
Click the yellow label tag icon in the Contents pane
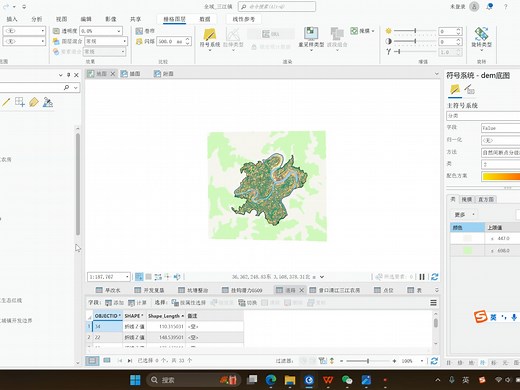click(34, 102)
